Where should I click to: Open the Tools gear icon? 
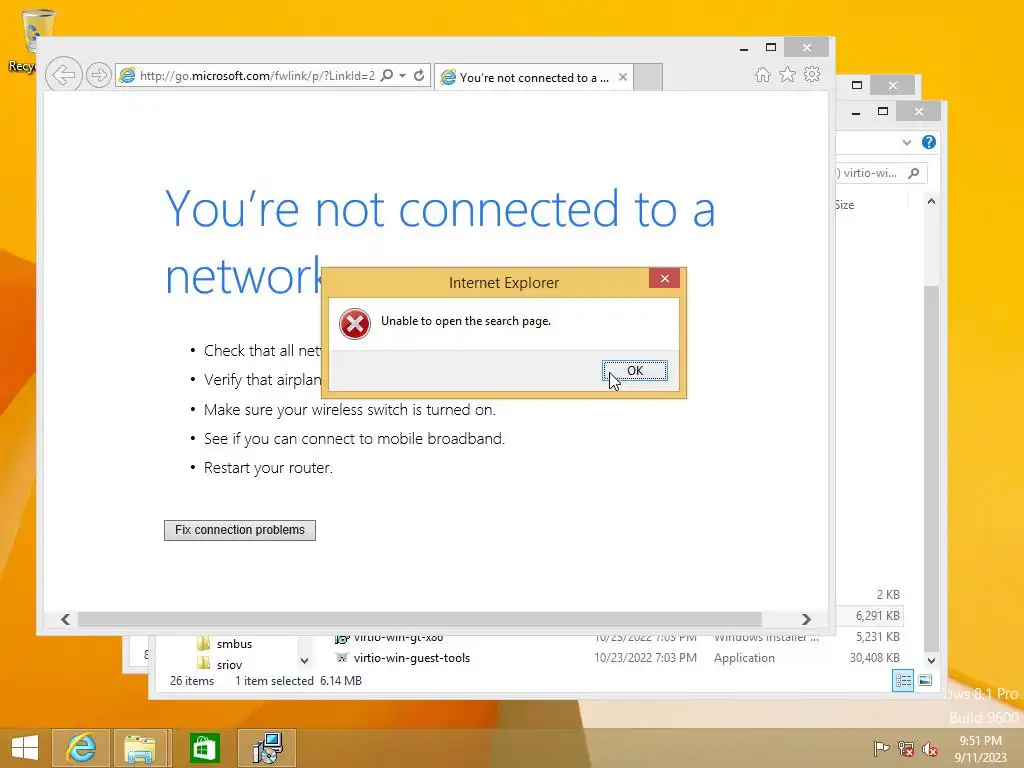[812, 74]
